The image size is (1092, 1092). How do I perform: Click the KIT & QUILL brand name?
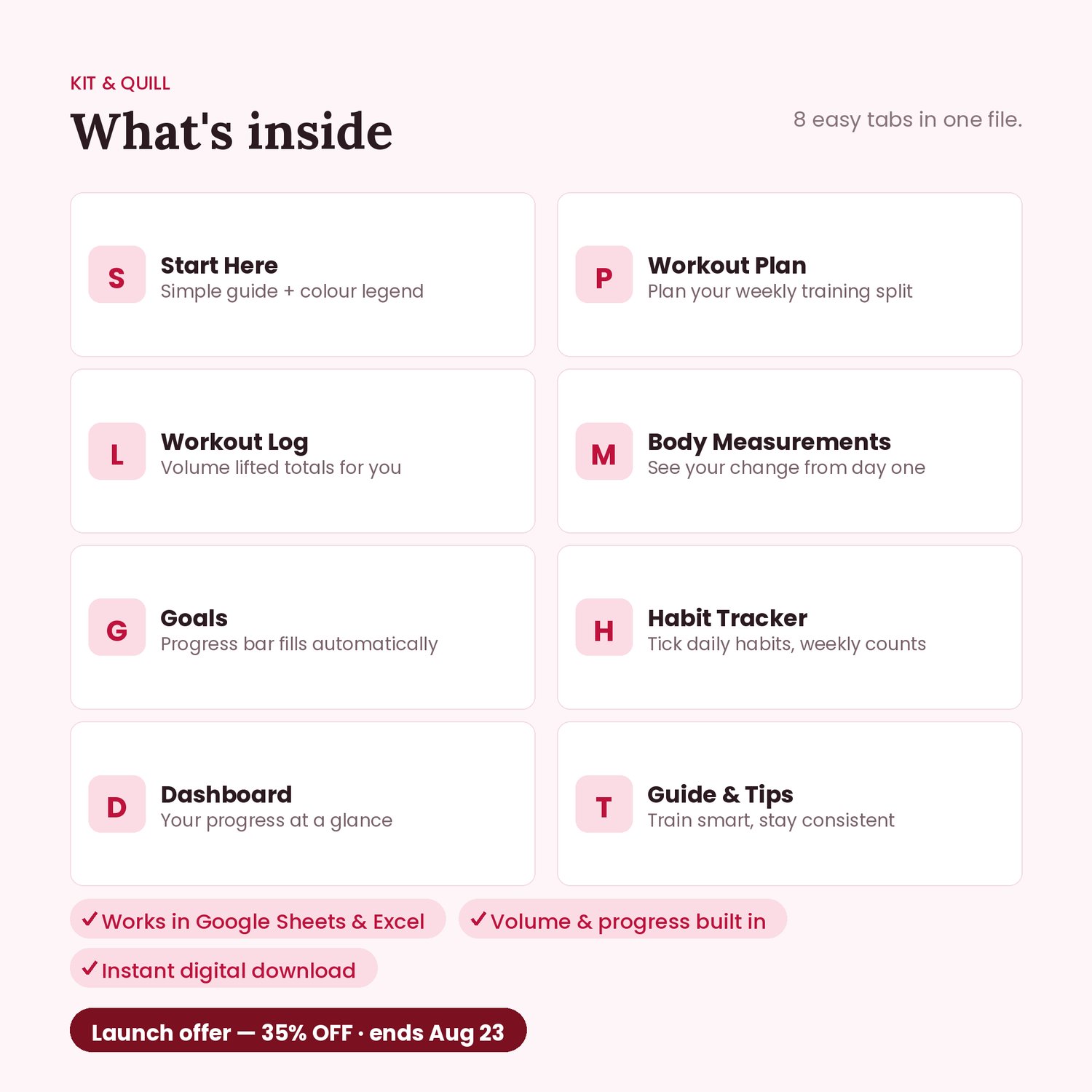120,84
